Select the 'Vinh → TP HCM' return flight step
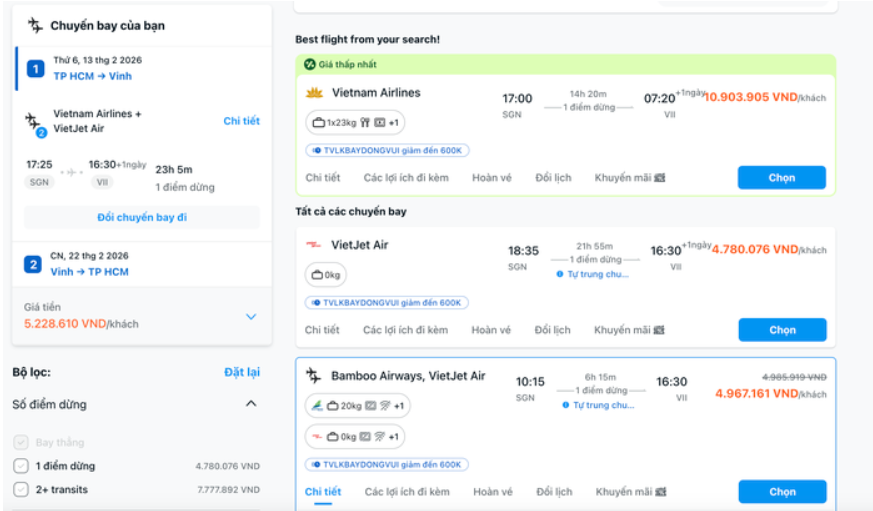Screen dimensions: 873x511 tap(90, 271)
